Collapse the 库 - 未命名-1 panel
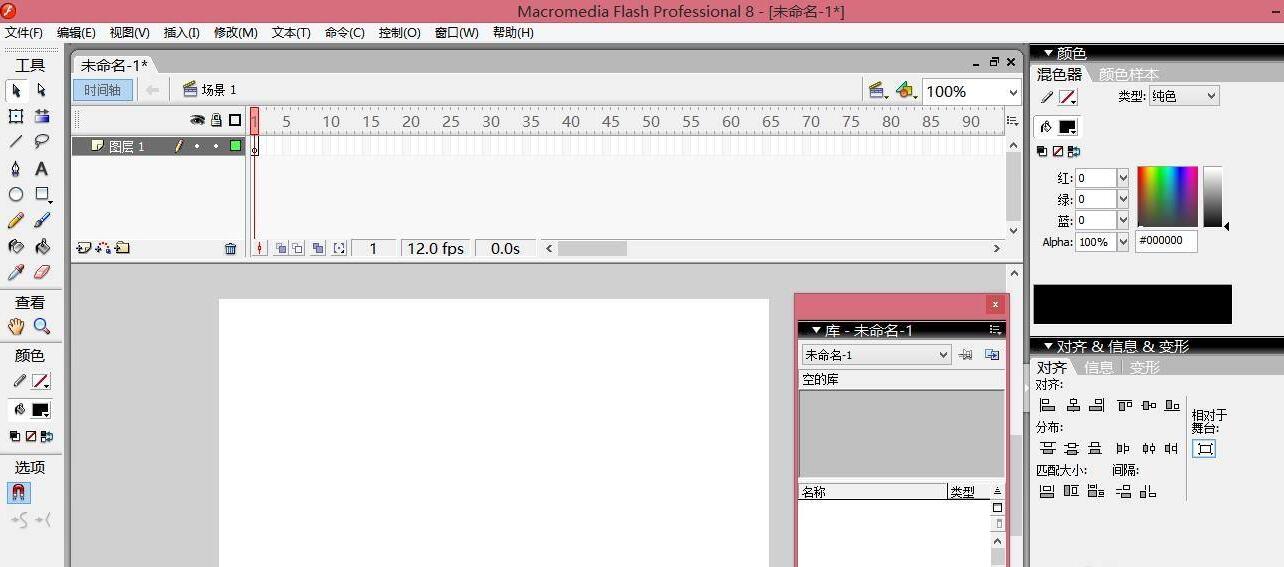 click(x=817, y=330)
